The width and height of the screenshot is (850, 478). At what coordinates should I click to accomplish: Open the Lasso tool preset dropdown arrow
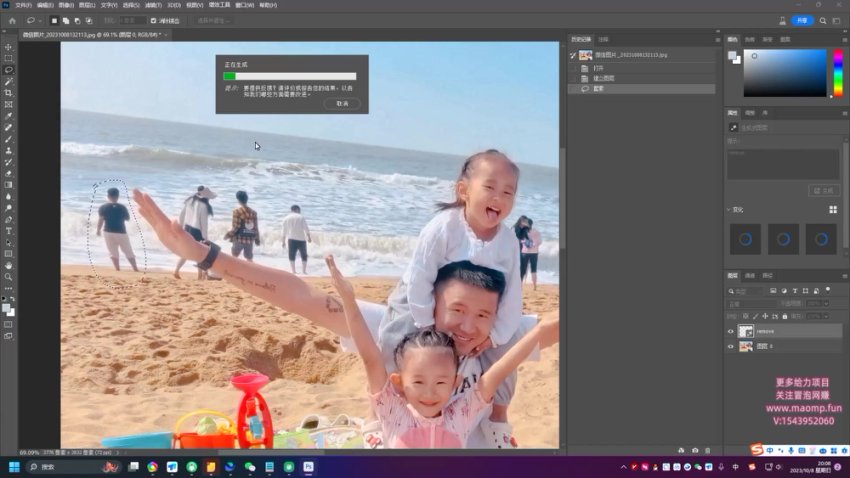coord(38,20)
